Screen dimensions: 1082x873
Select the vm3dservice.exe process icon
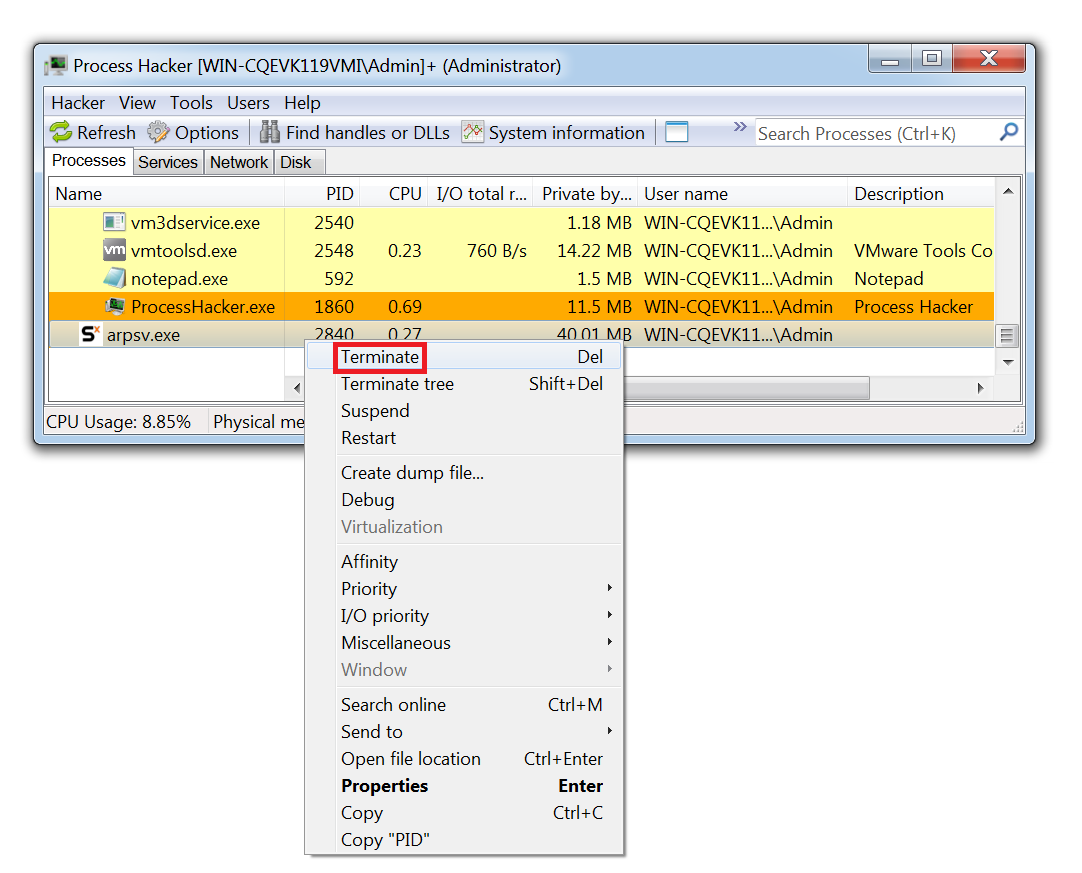(114, 222)
